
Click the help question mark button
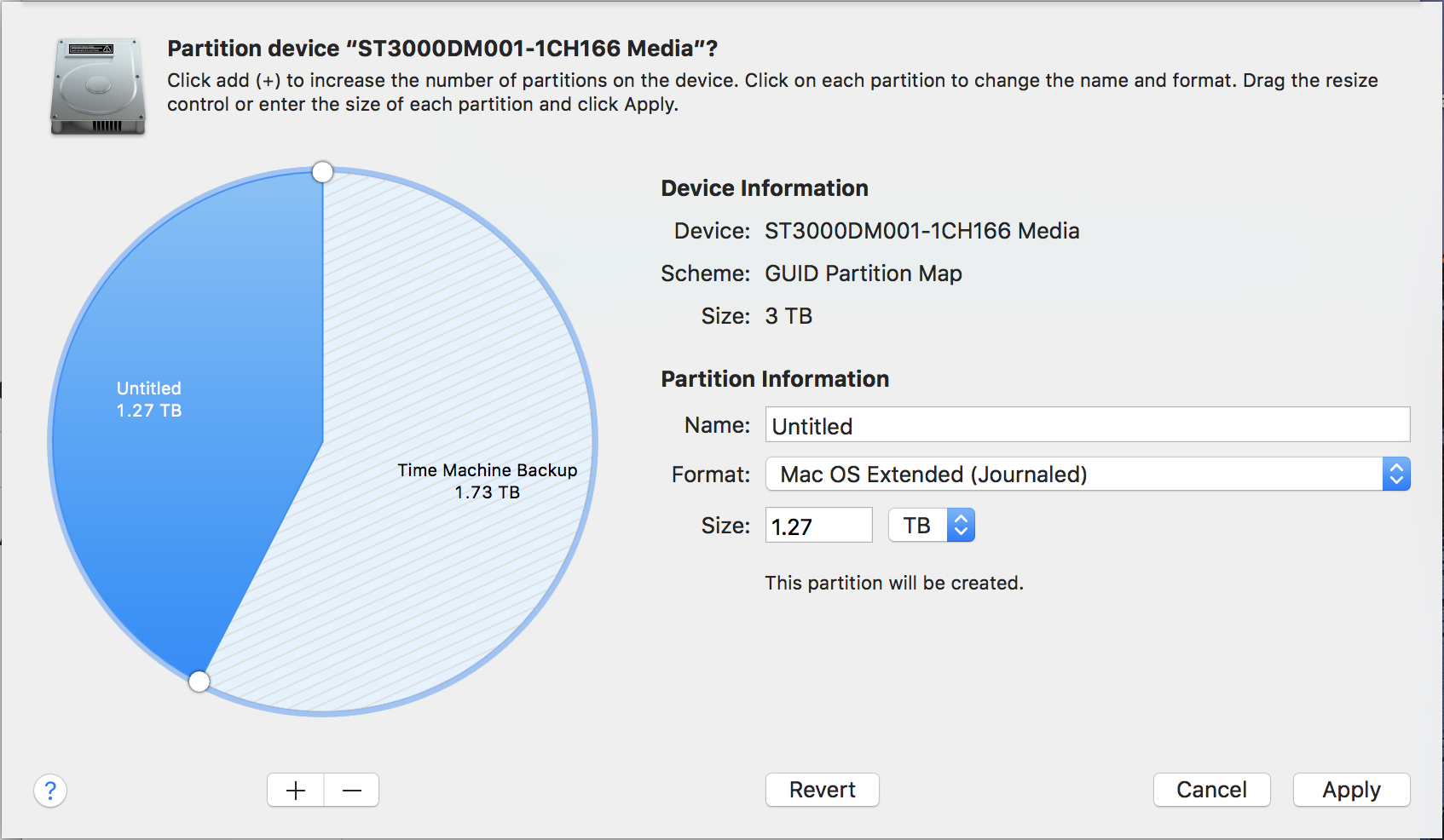coord(50,791)
